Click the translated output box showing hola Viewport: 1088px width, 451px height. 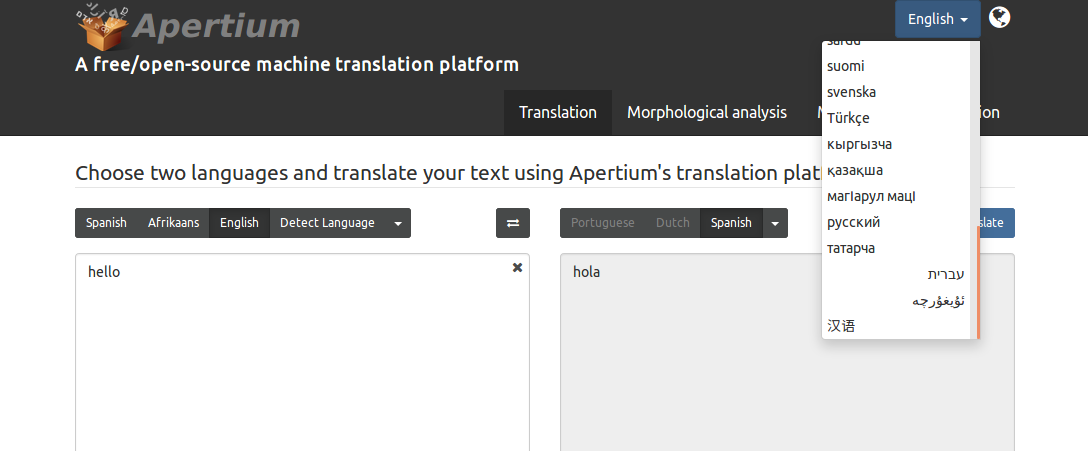pos(787,352)
